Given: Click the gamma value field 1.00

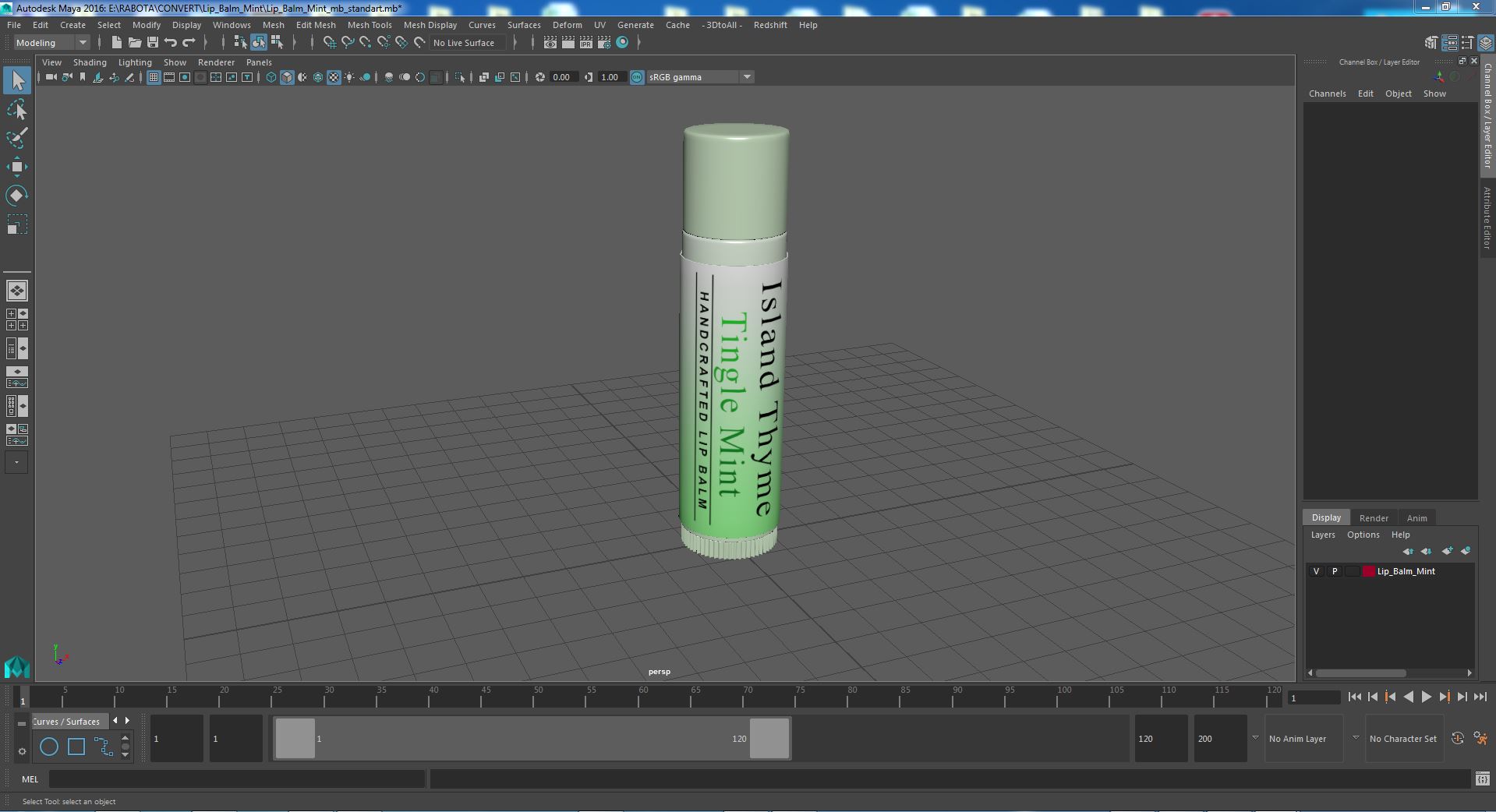Looking at the screenshot, I should [x=610, y=76].
